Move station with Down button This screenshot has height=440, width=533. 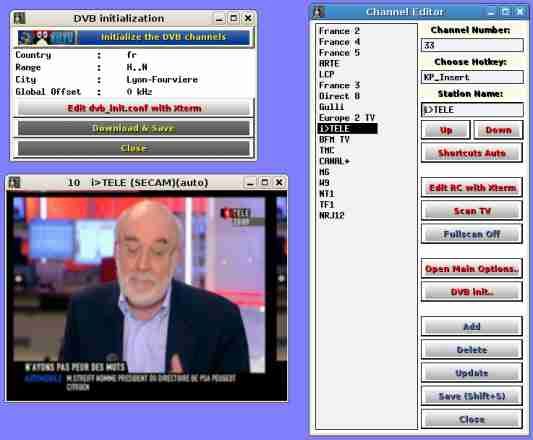[x=498, y=130]
